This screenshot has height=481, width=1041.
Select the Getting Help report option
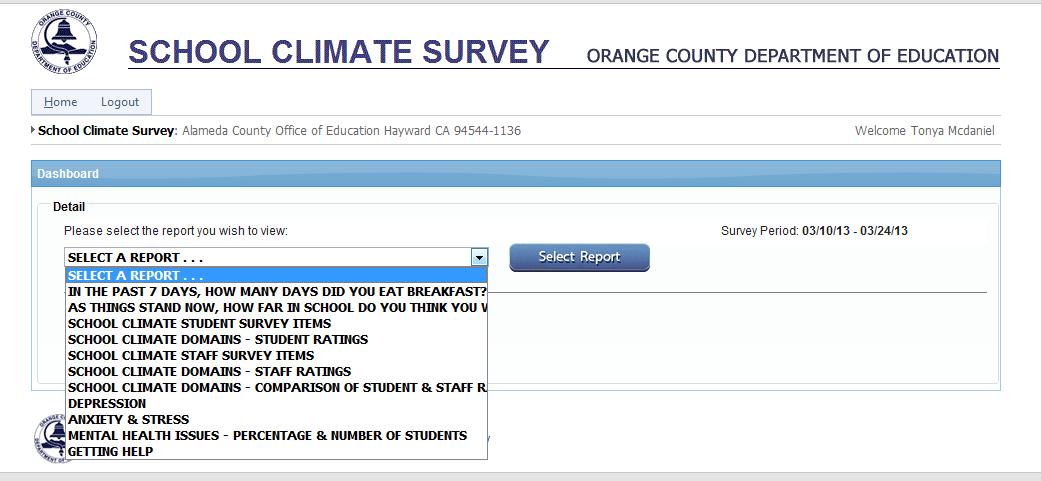tap(110, 451)
